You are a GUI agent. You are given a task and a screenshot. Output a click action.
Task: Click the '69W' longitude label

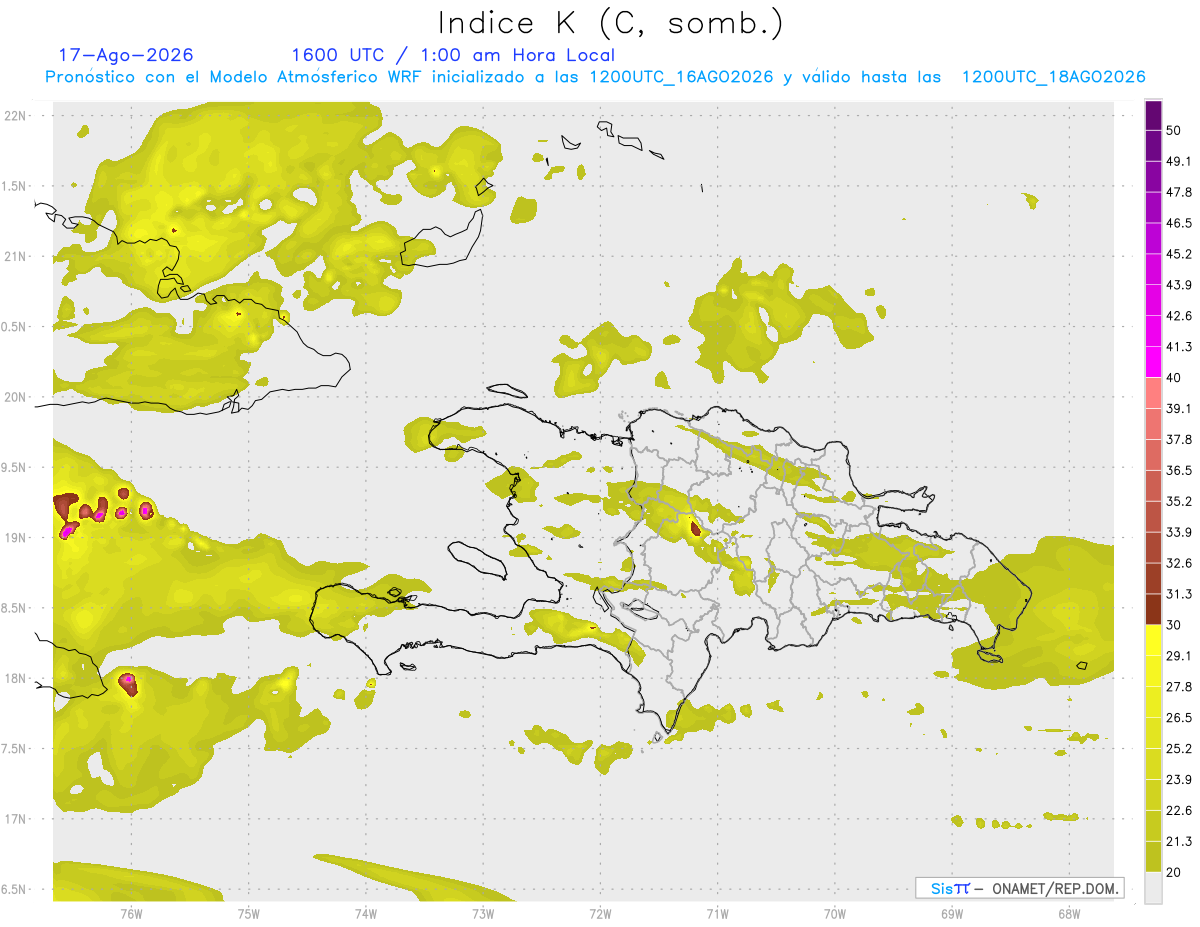[951, 914]
